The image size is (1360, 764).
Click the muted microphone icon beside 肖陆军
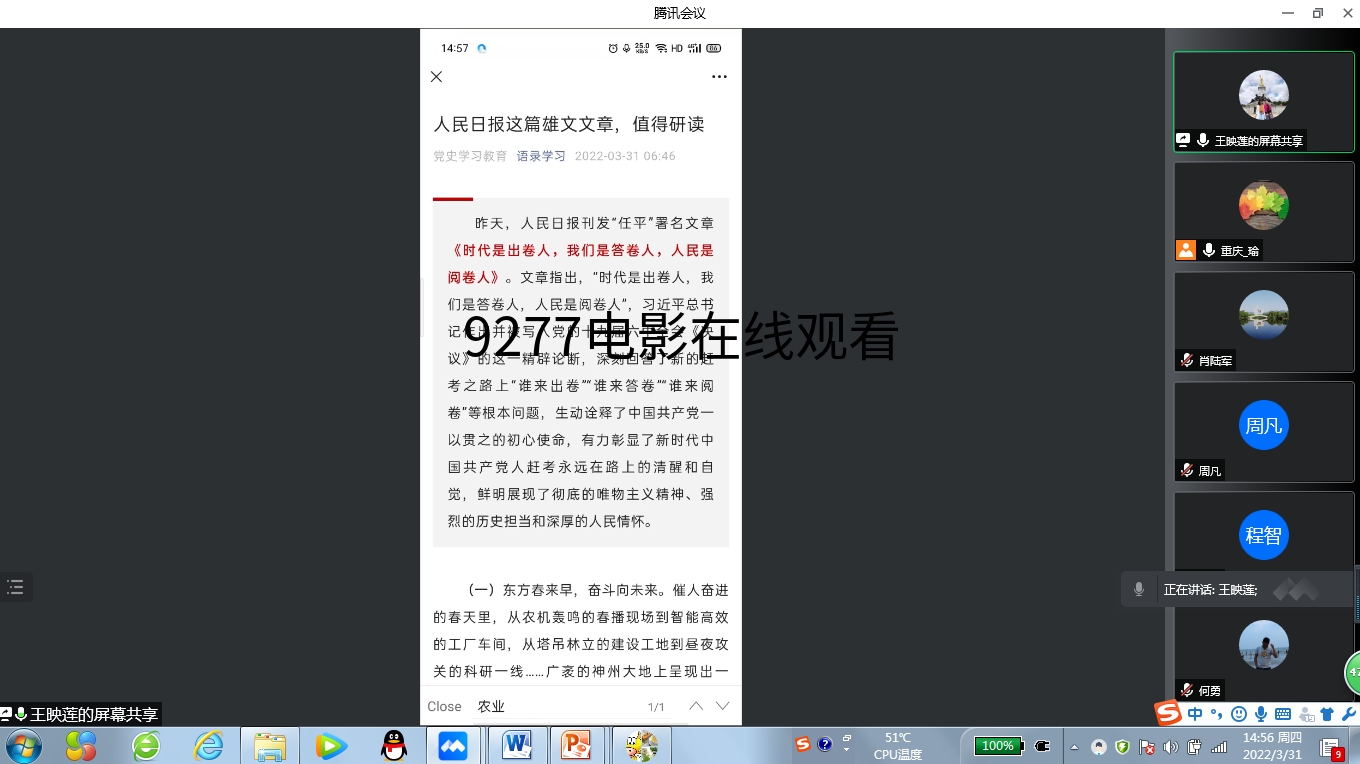coord(1187,361)
